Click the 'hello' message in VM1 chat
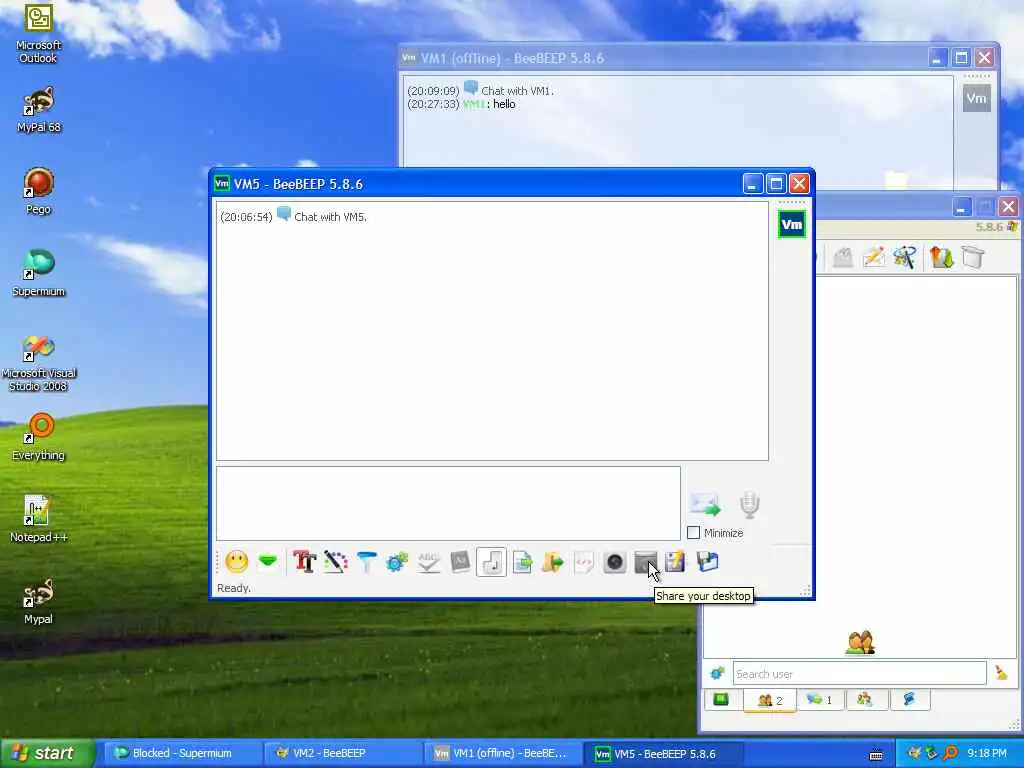Viewport: 1024px width, 768px height. coord(504,104)
